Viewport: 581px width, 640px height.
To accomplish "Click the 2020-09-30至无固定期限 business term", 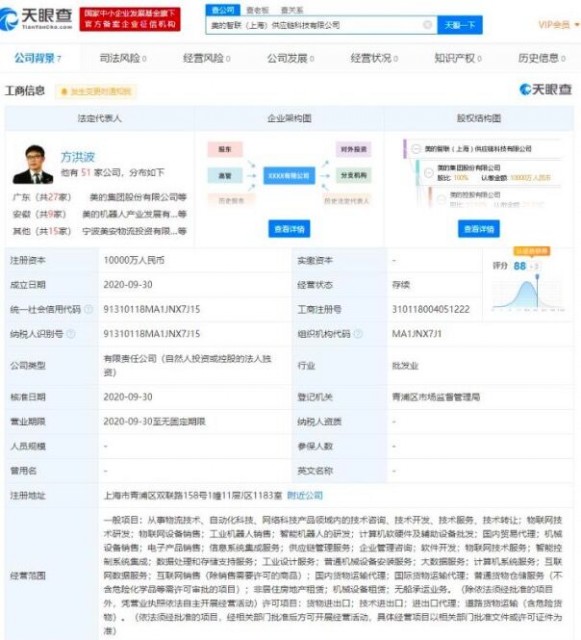I will pyautogui.click(x=154, y=421).
